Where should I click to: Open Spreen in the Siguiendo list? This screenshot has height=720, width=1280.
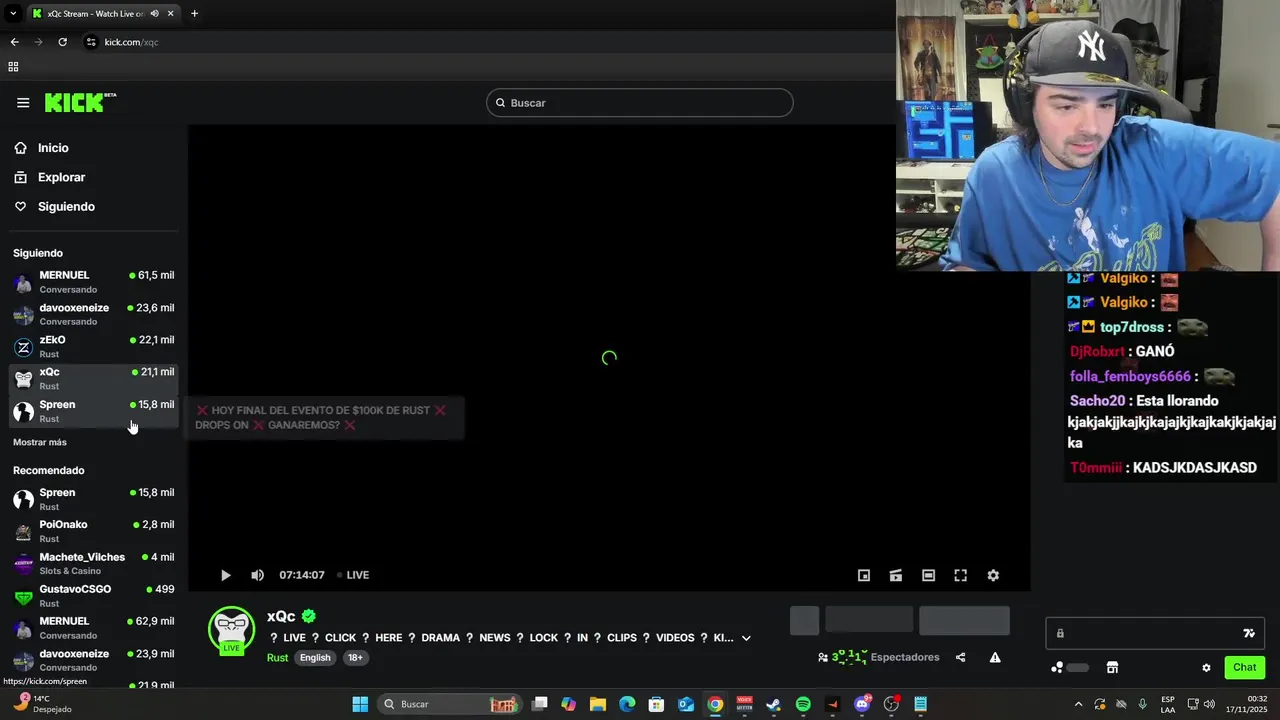(x=94, y=410)
